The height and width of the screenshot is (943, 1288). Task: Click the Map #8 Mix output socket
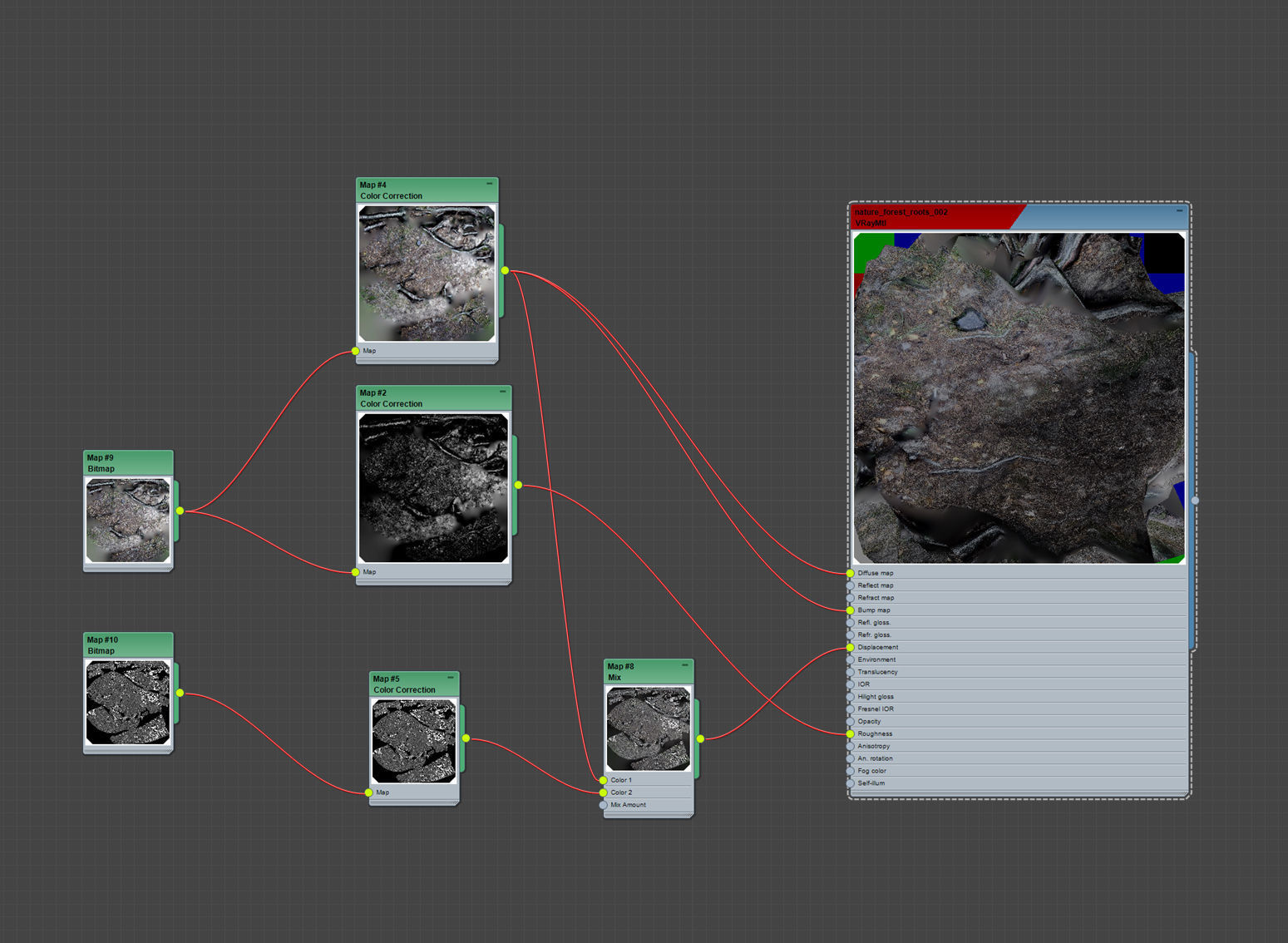point(700,738)
